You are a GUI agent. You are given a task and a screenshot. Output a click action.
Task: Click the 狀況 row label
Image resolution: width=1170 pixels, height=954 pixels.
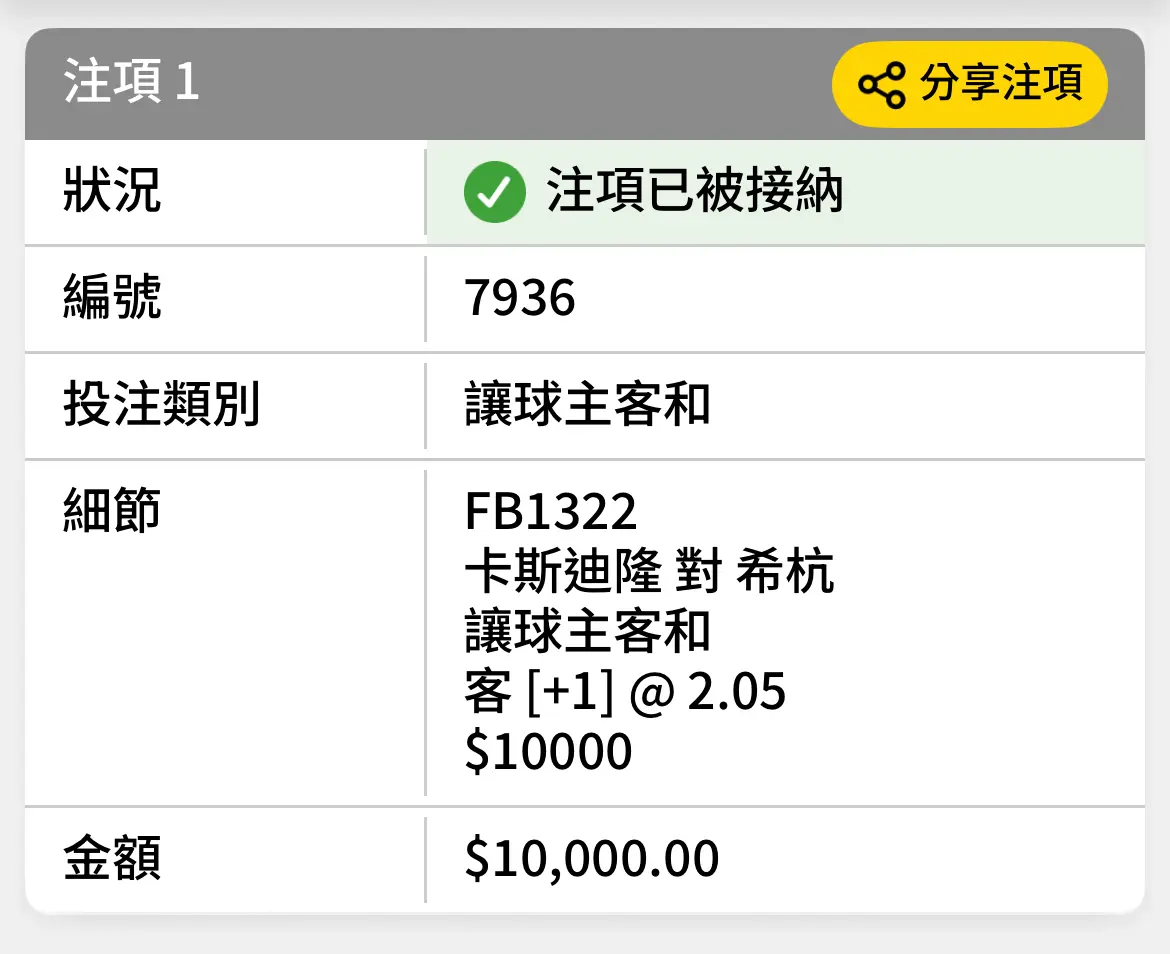[x=112, y=190]
